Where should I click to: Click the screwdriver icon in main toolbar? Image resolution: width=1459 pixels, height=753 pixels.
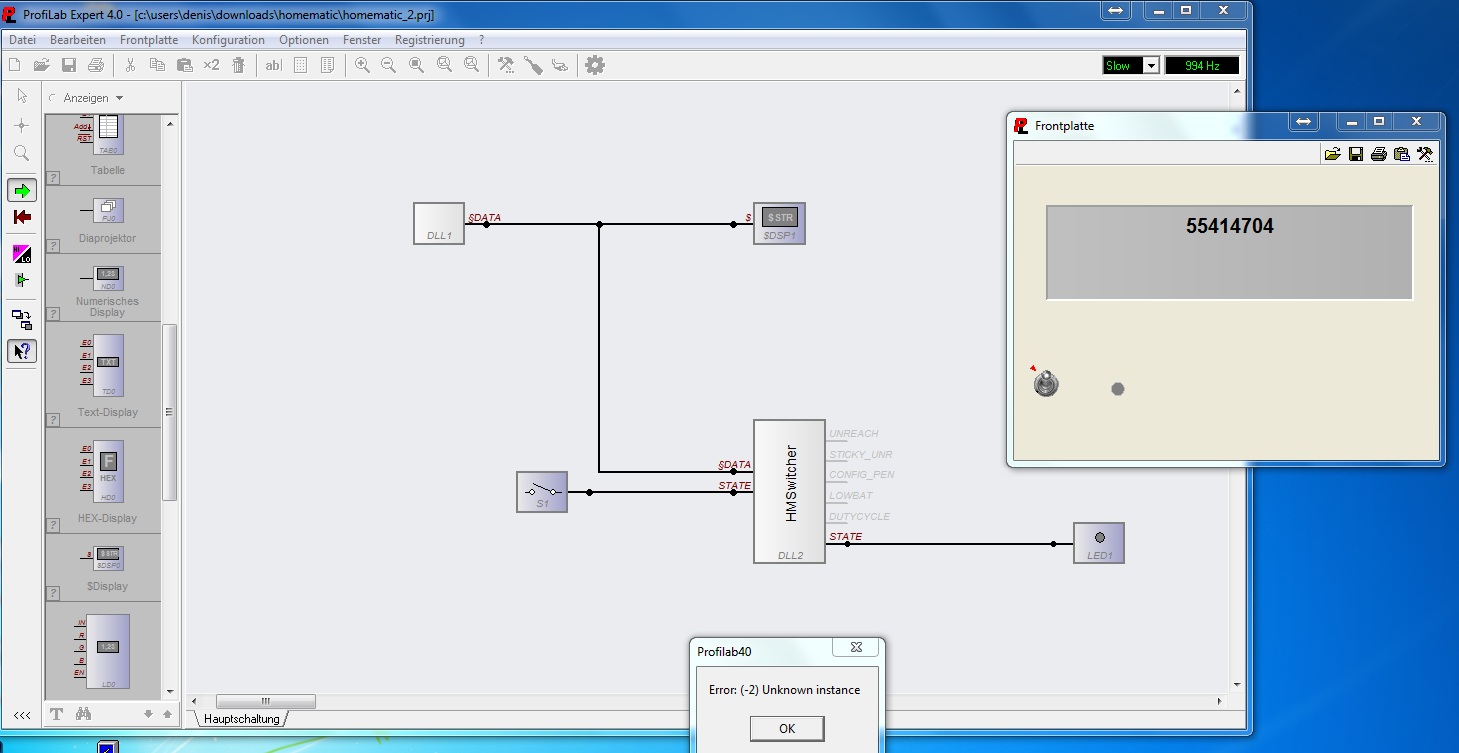533,65
